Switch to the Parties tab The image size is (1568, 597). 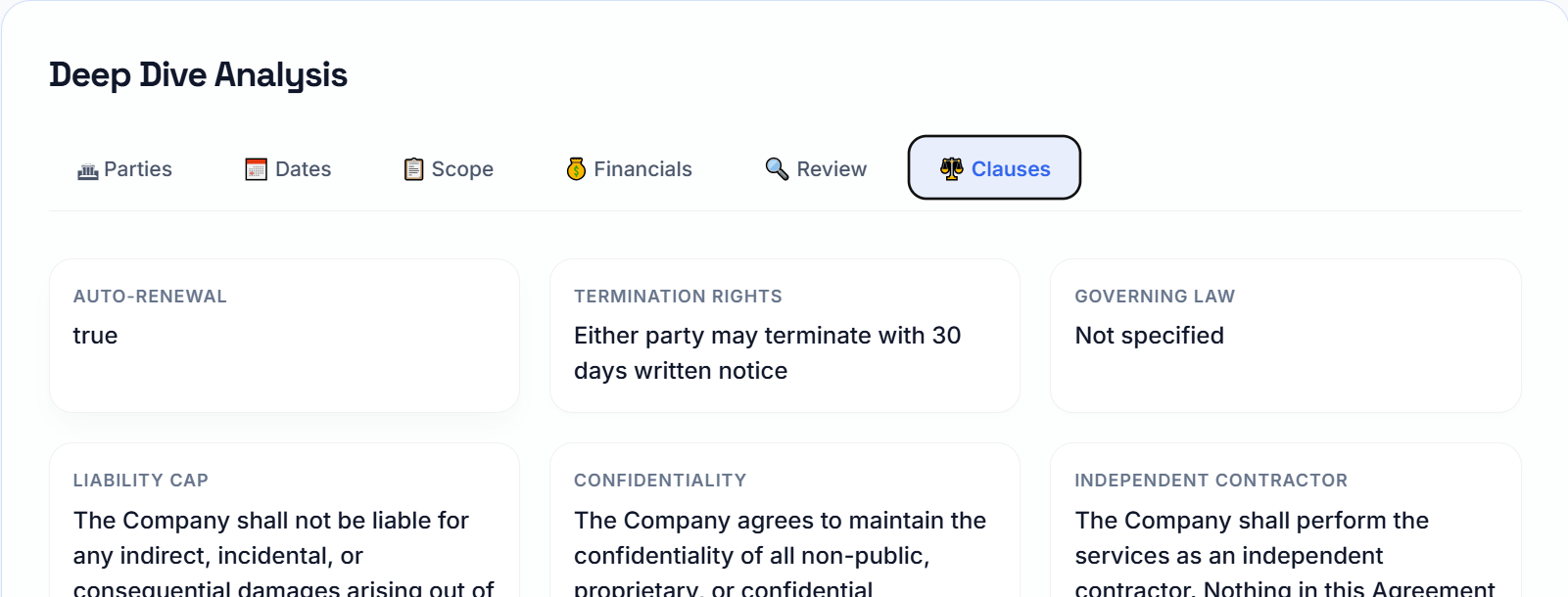click(x=138, y=169)
